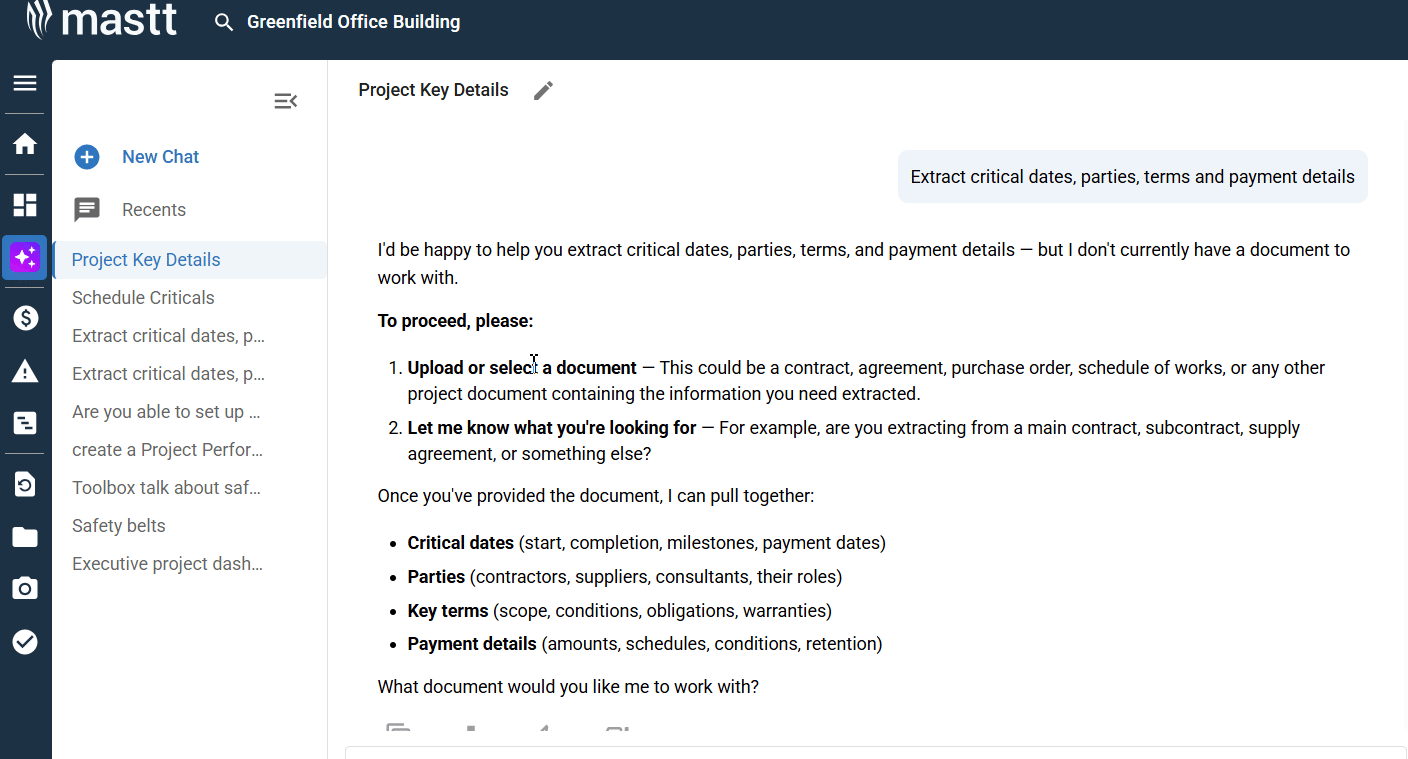This screenshot has width=1408, height=759.
Task: Open the dollar sign Cost icon
Action: pos(25,318)
